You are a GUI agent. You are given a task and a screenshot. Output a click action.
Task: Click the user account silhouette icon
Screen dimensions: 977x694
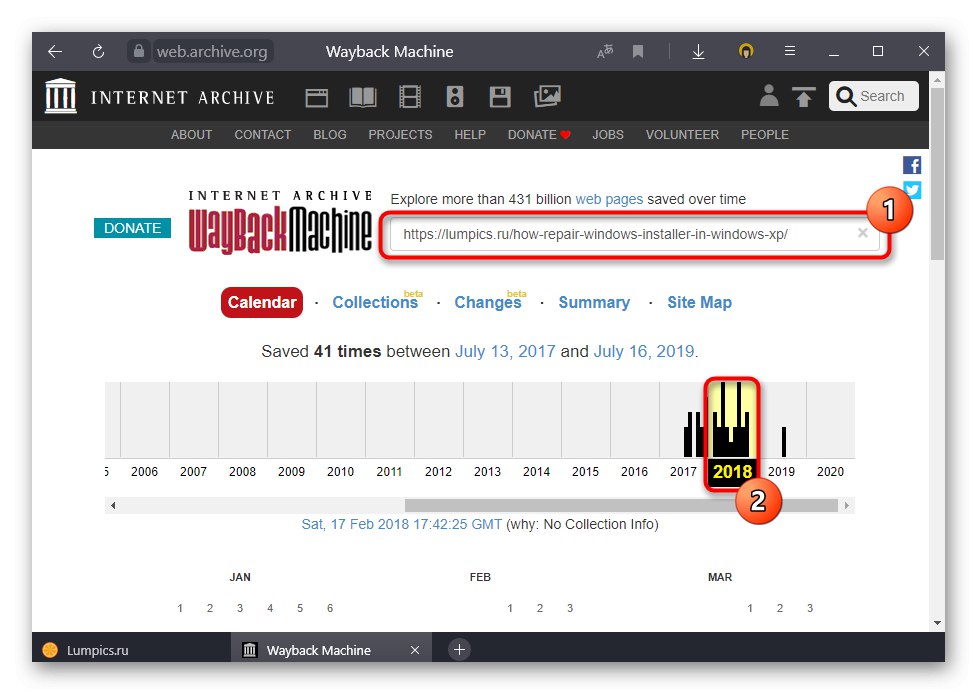point(769,95)
